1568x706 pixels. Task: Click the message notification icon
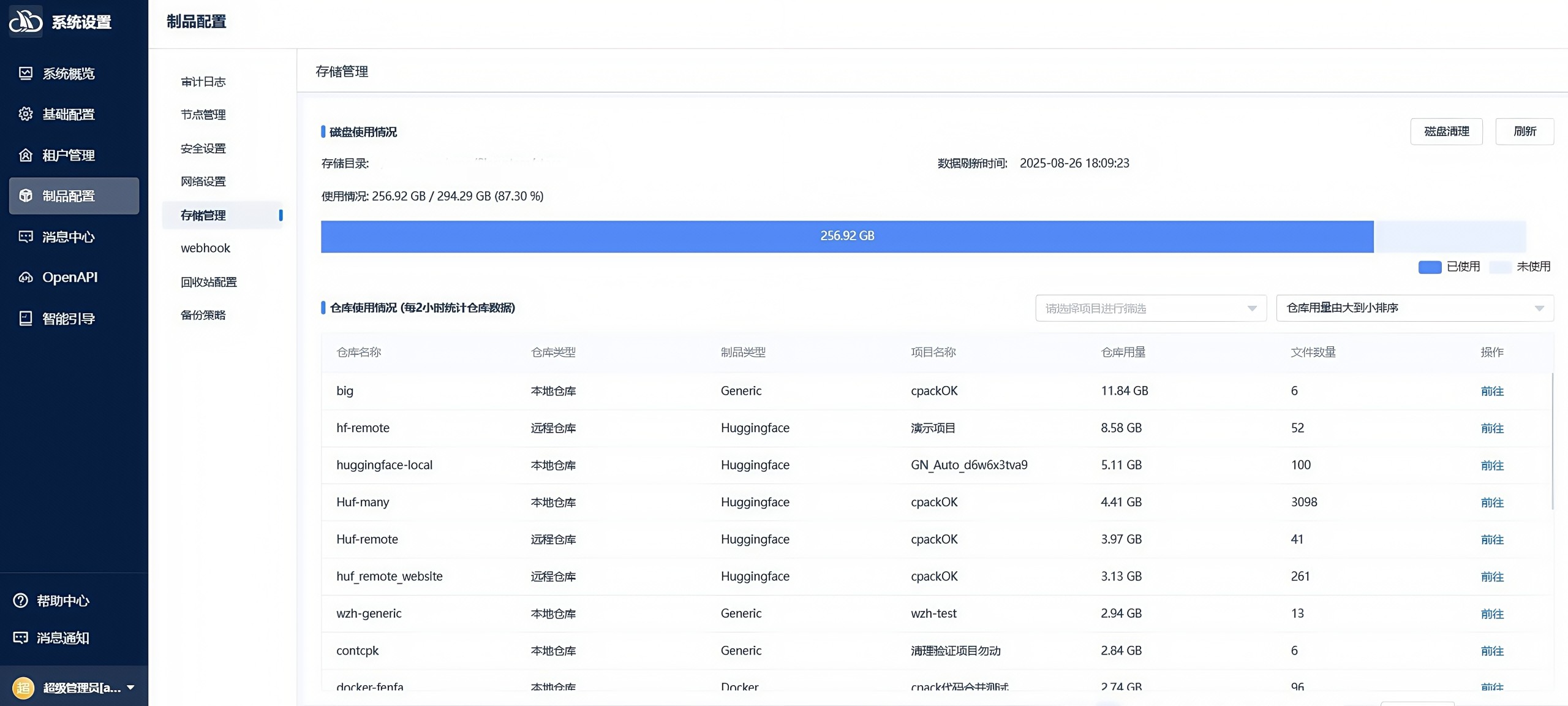pyautogui.click(x=21, y=638)
